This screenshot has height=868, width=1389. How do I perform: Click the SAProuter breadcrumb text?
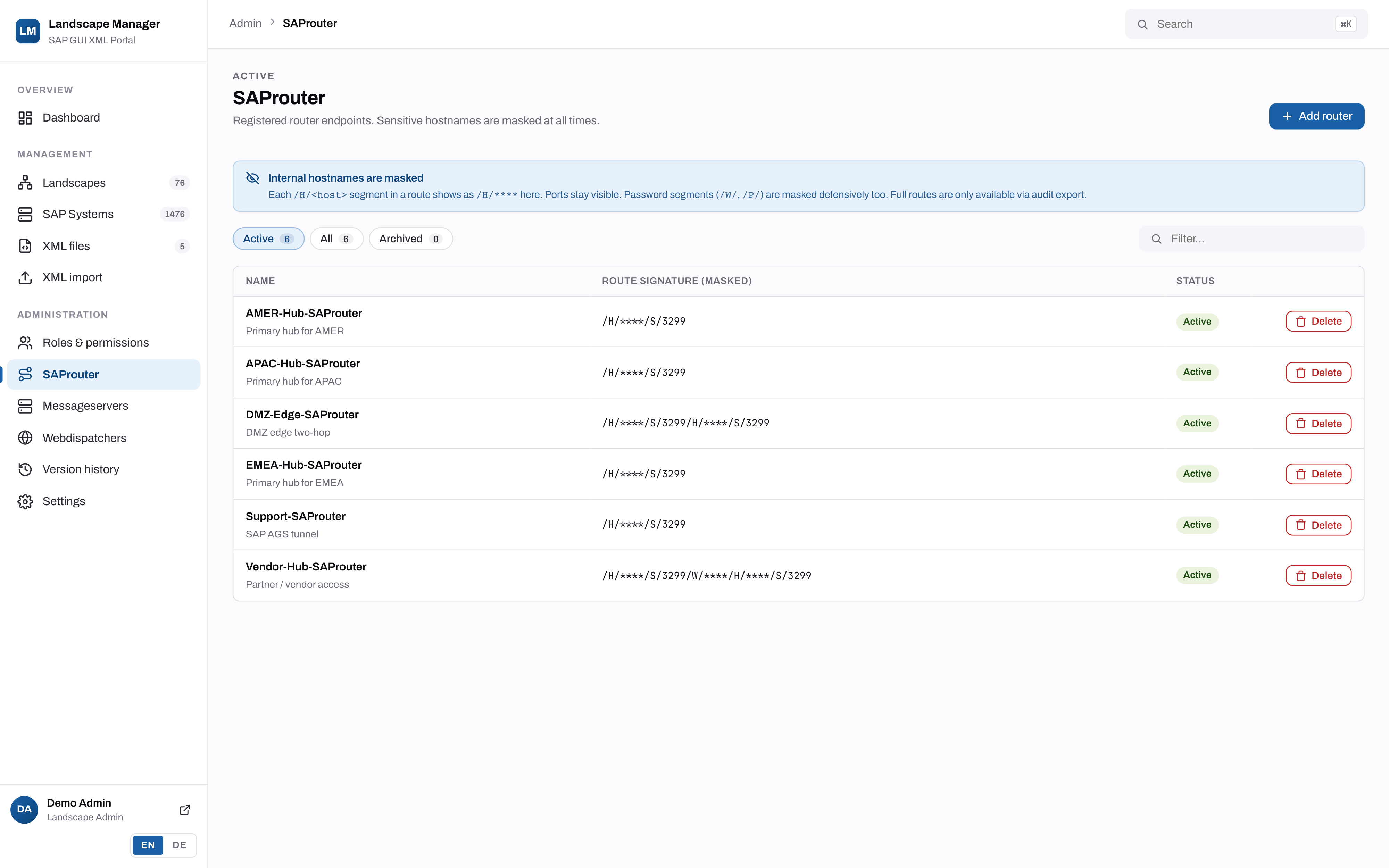tap(310, 24)
